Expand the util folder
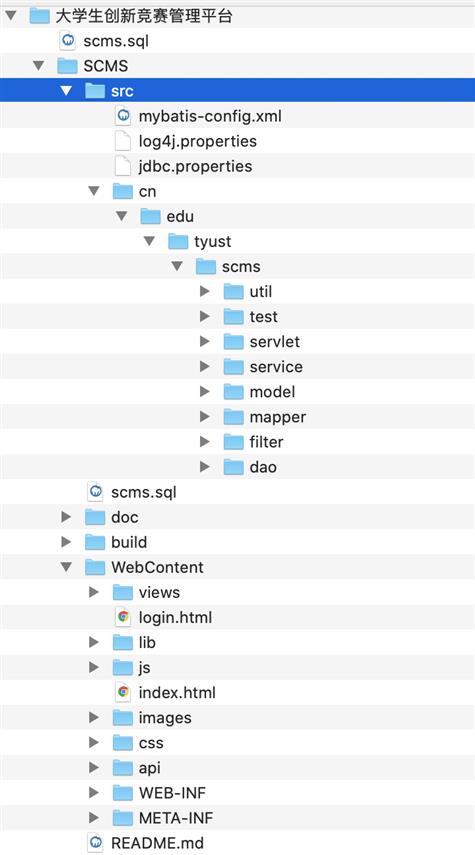Screen dimensions: 475x855 (205, 291)
